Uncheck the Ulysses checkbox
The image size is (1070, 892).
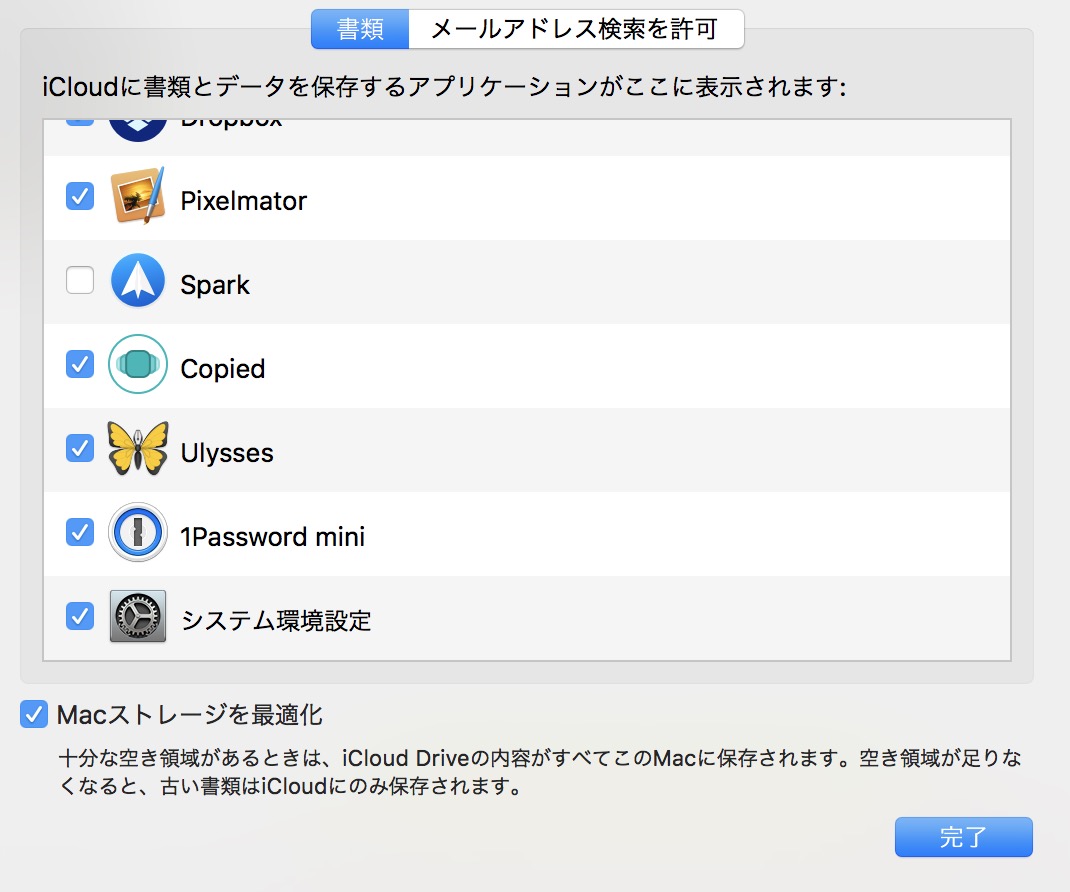pyautogui.click(x=80, y=448)
